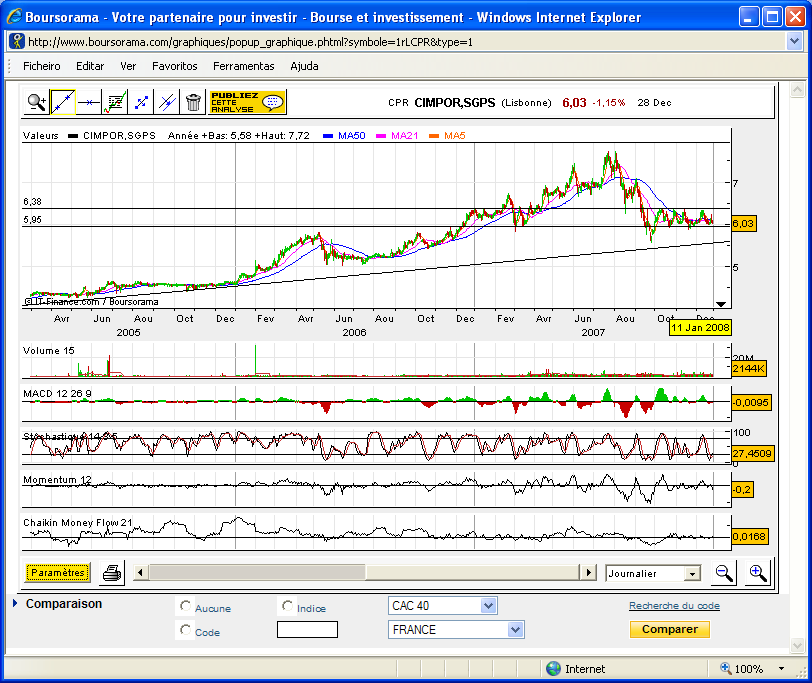The width and height of the screenshot is (812, 683).
Task: Click the CIMPOR,SGPS stock name header
Action: [455, 103]
